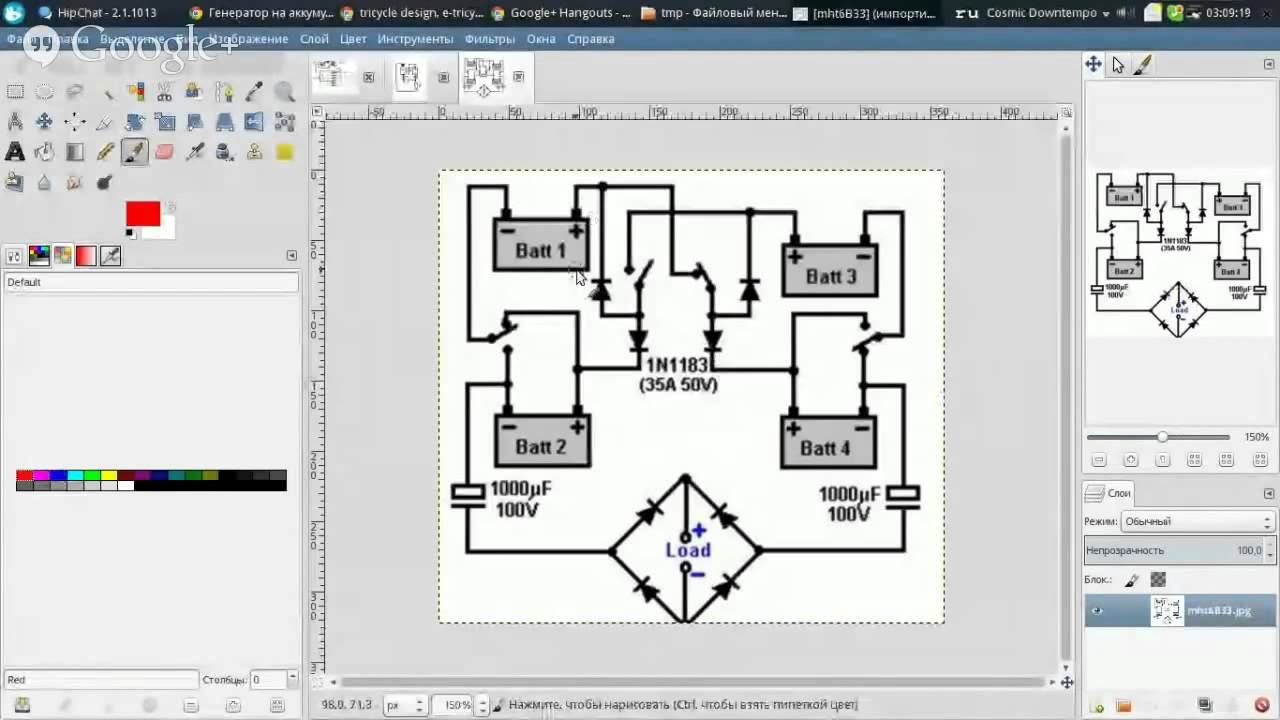Screen dimensions: 1280x720
Task: Open palette dock tab menu arrow
Action: (x=292, y=256)
